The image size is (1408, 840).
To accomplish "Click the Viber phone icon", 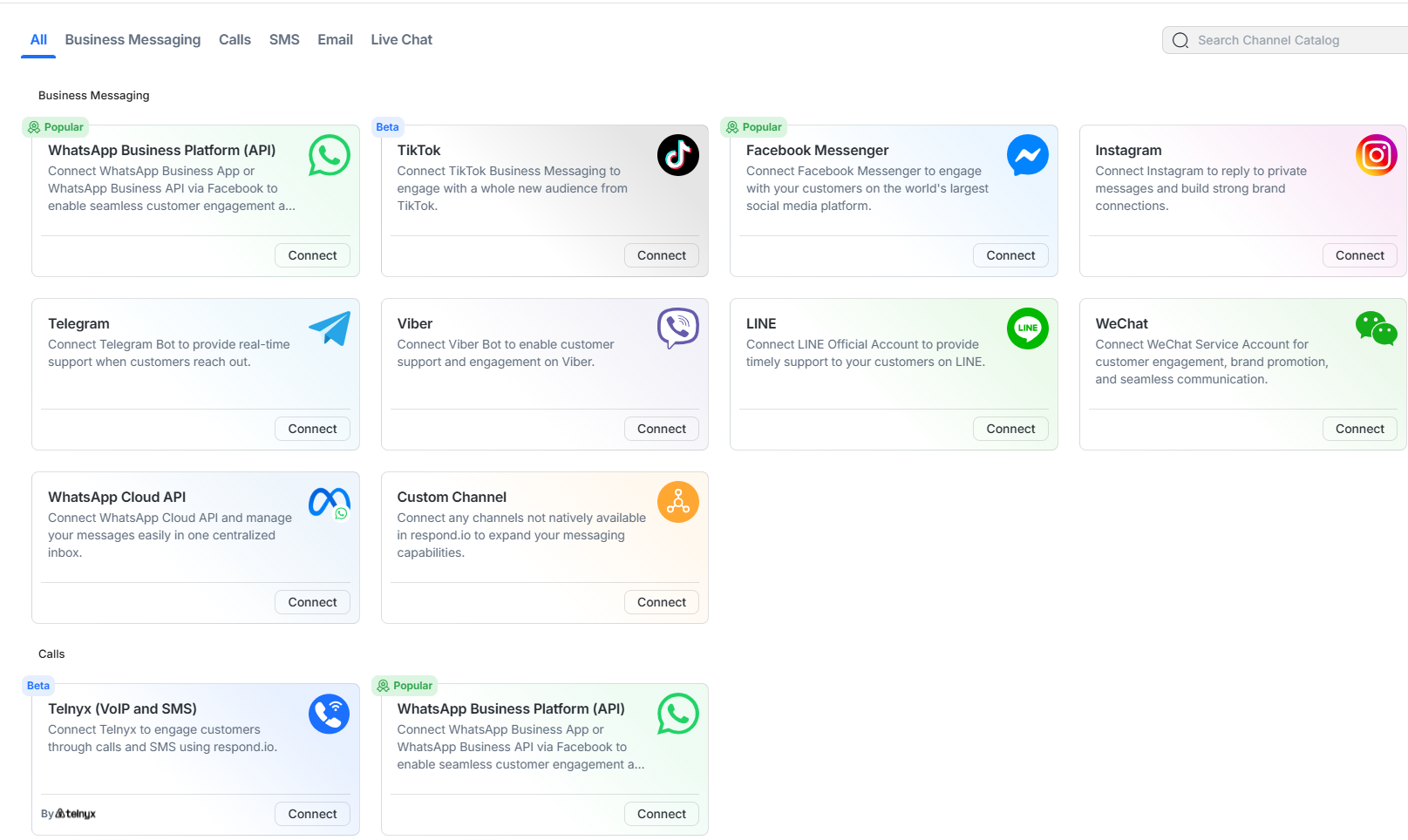I will tap(678, 329).
